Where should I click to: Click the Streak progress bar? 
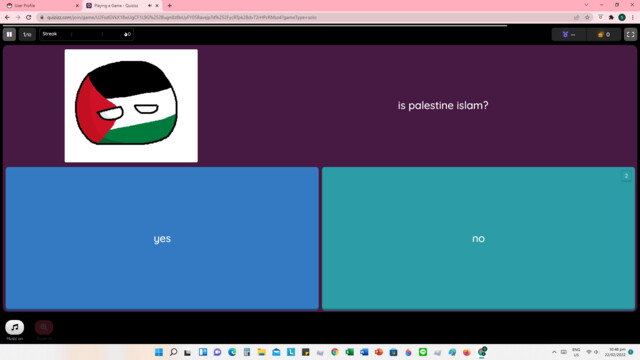click(x=87, y=34)
